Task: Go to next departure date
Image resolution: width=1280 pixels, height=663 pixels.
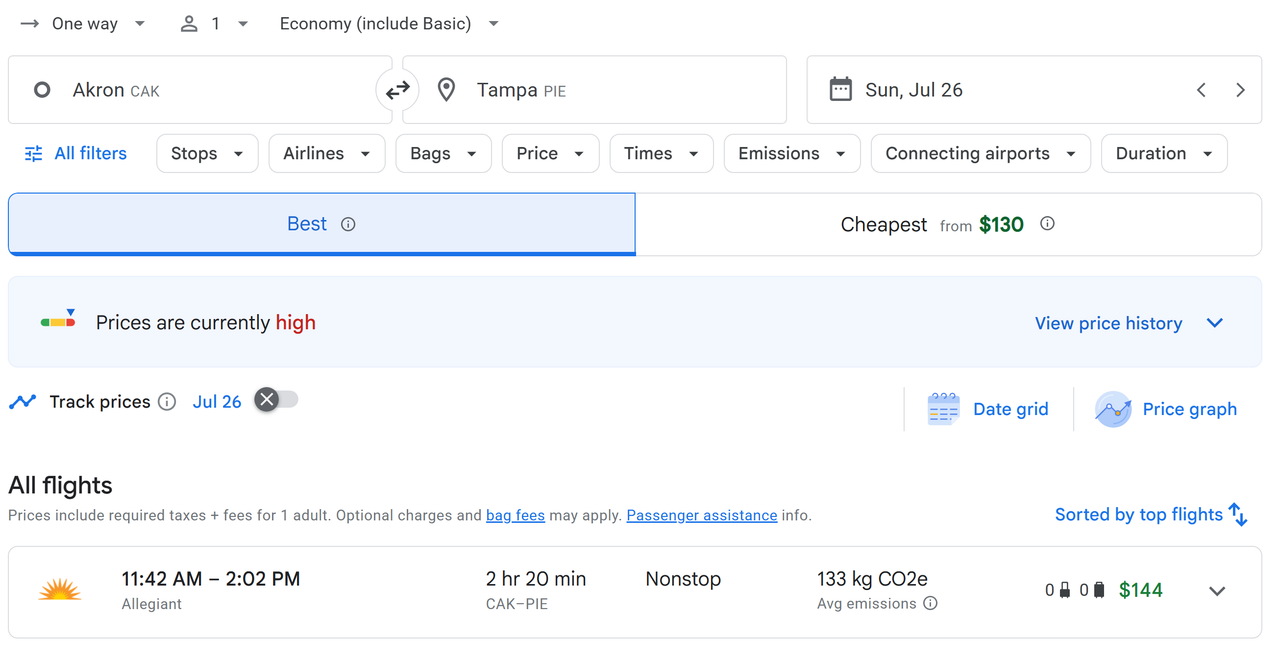Action: click(x=1240, y=90)
